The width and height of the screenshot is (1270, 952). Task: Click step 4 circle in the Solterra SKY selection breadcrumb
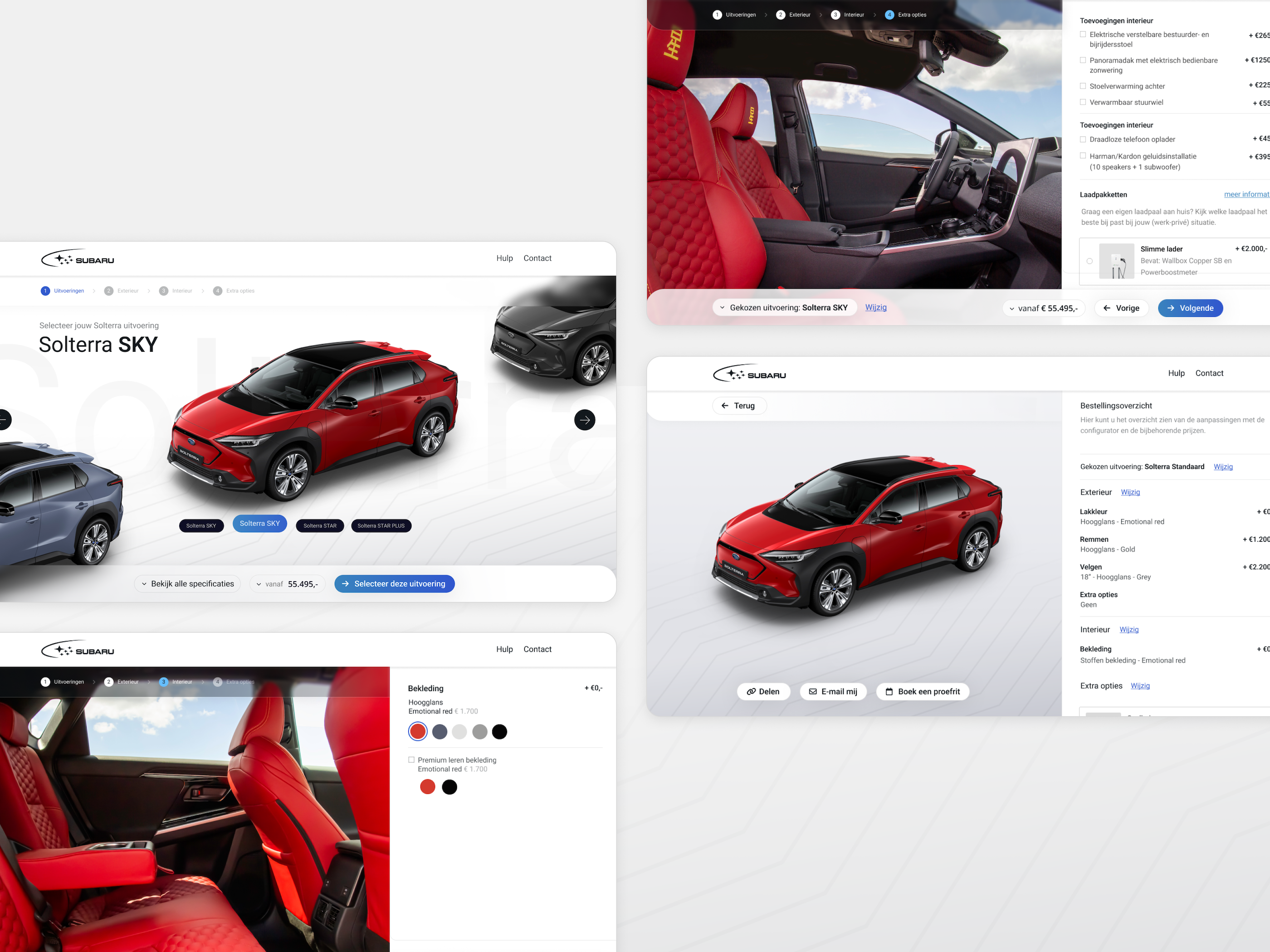pyautogui.click(x=218, y=291)
